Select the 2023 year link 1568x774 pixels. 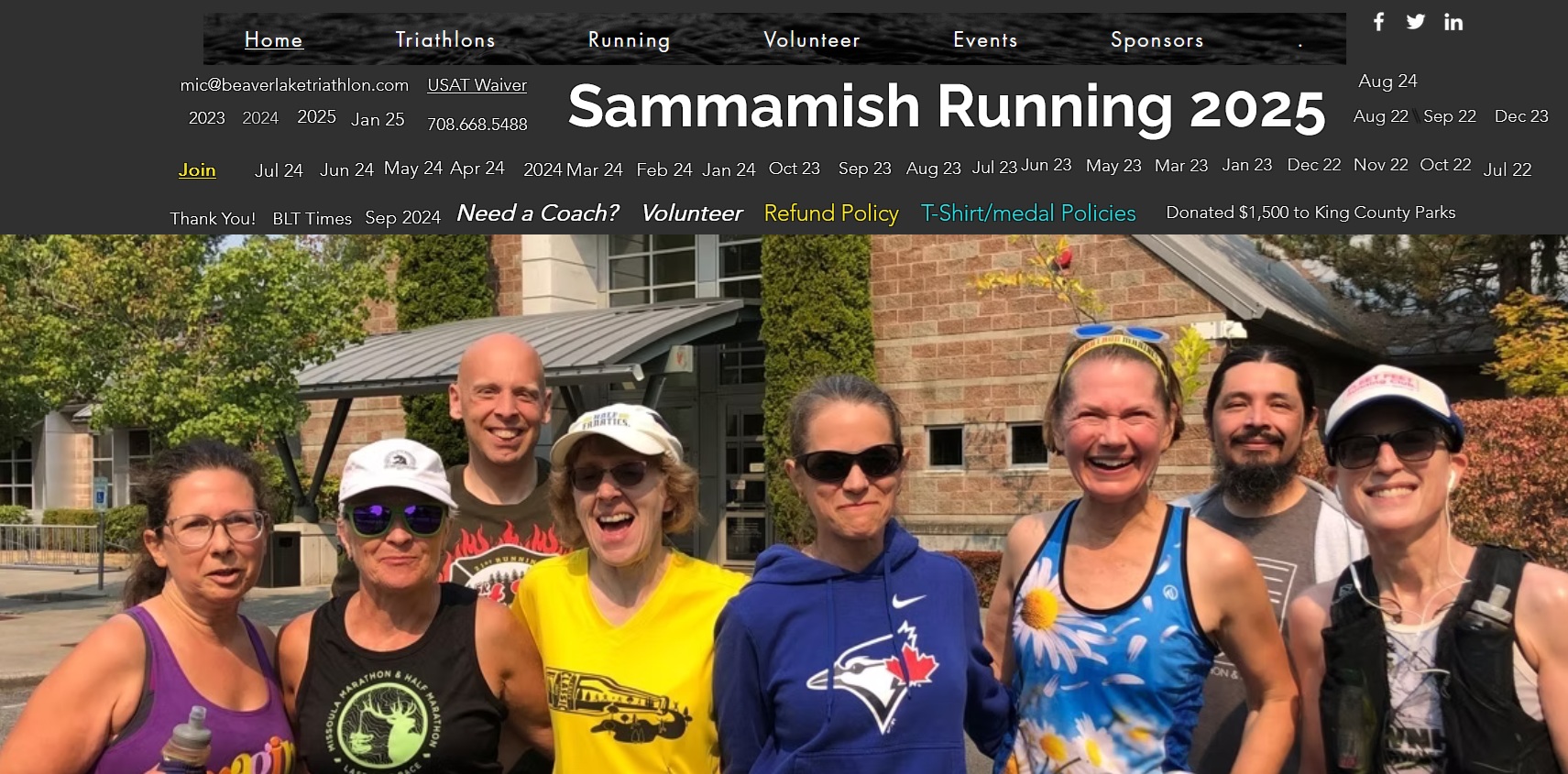pos(206,117)
